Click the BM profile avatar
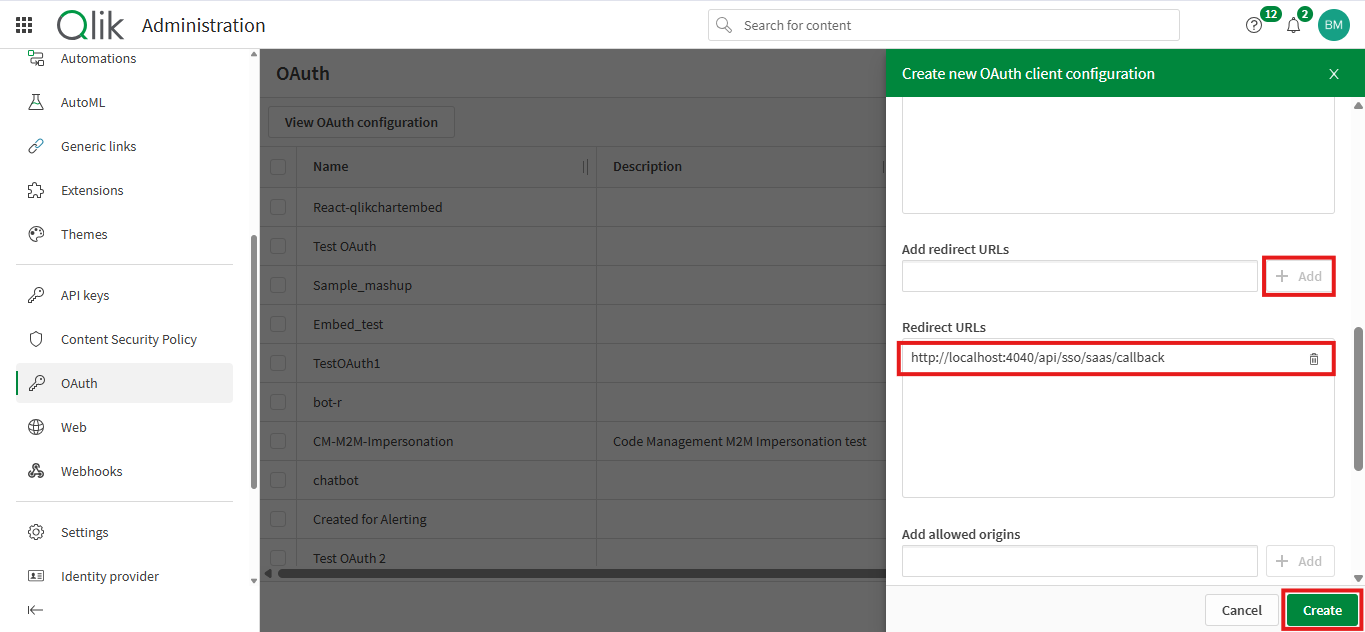 pyautogui.click(x=1334, y=24)
